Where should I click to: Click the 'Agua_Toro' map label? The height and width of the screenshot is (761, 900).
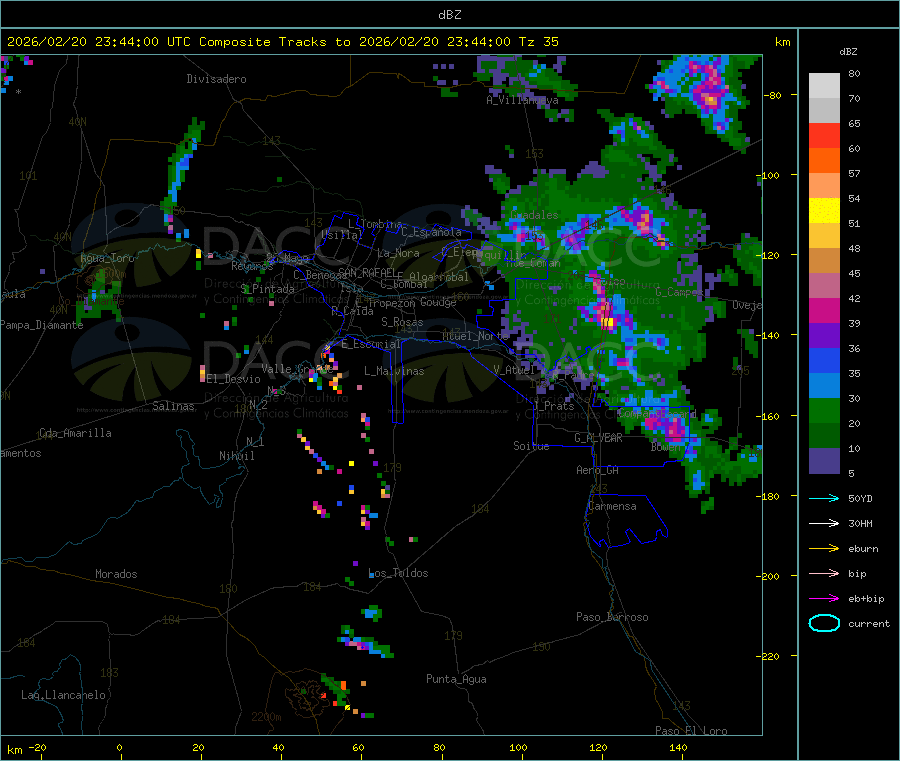[x=107, y=258]
